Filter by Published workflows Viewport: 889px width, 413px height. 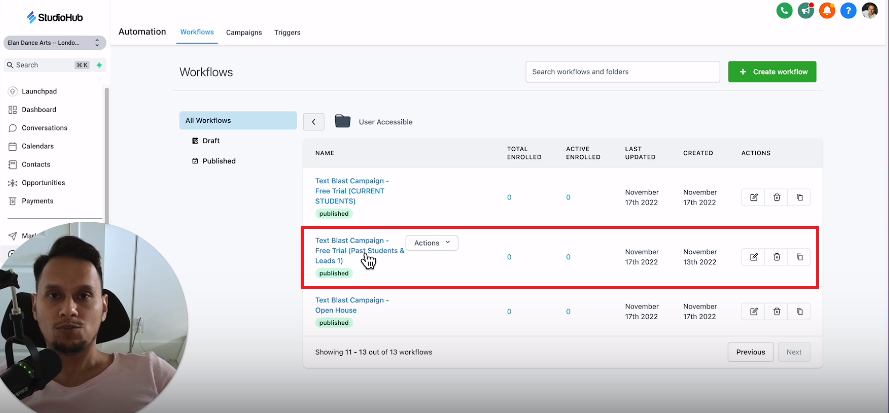tap(214, 161)
